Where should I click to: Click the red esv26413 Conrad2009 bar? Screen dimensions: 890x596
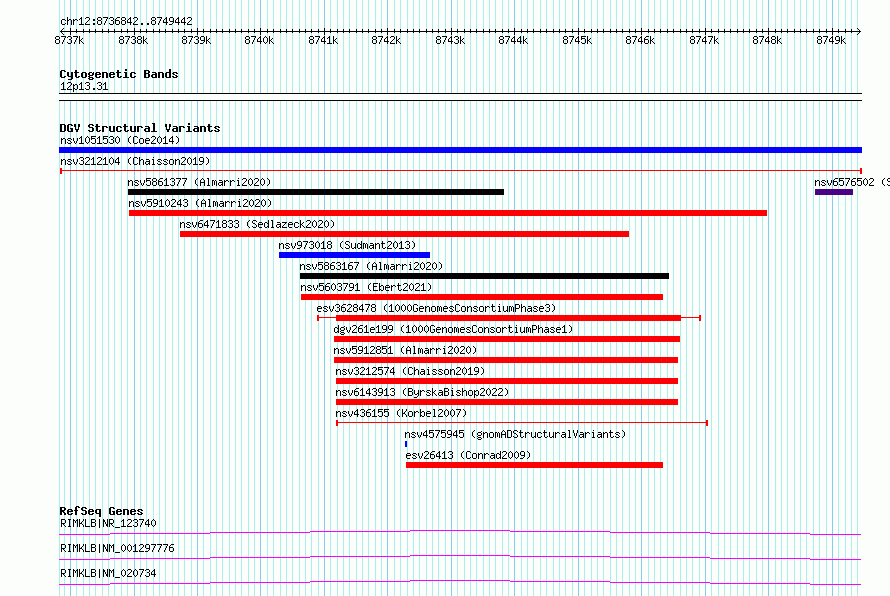point(534,465)
